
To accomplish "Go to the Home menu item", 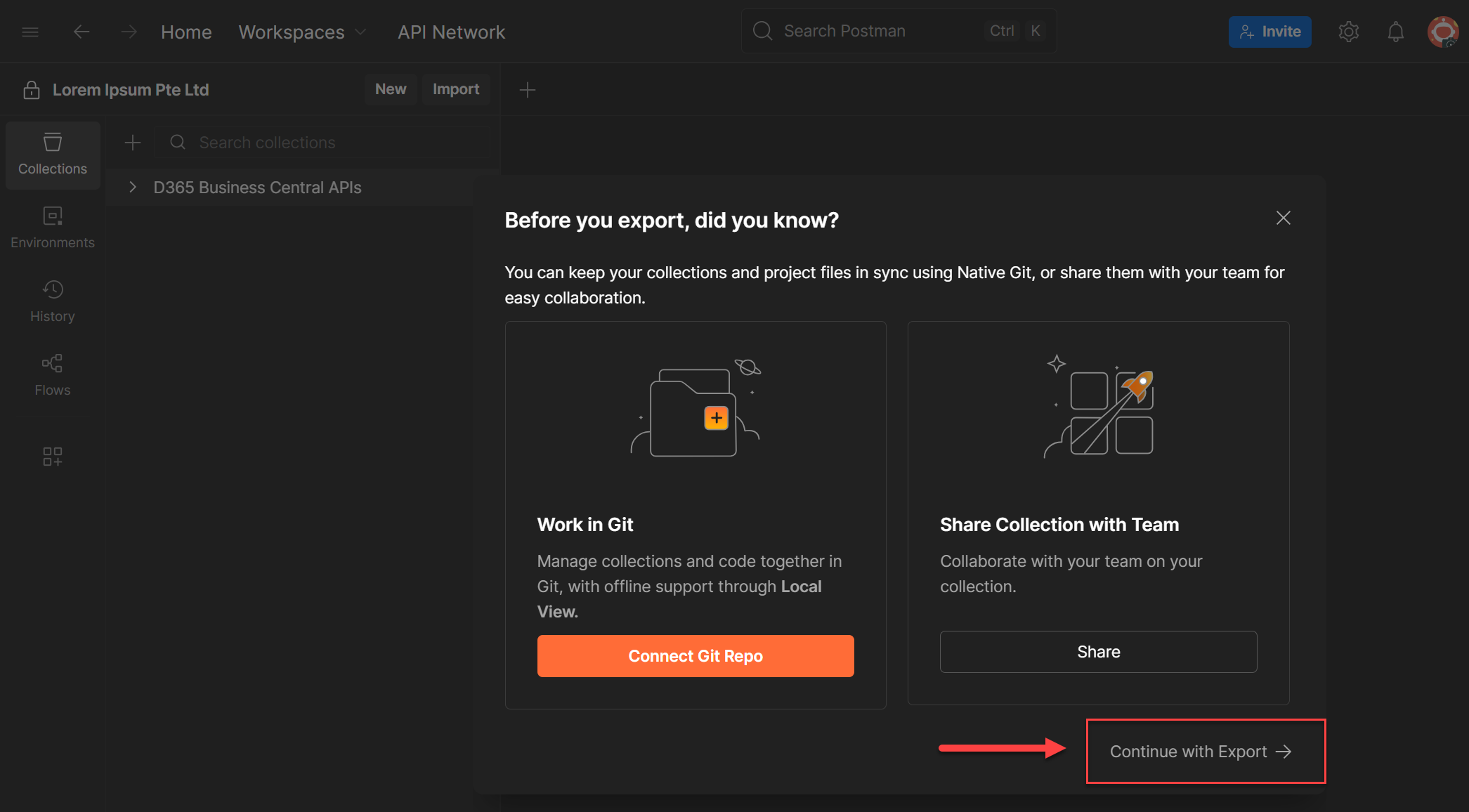I will point(186,32).
